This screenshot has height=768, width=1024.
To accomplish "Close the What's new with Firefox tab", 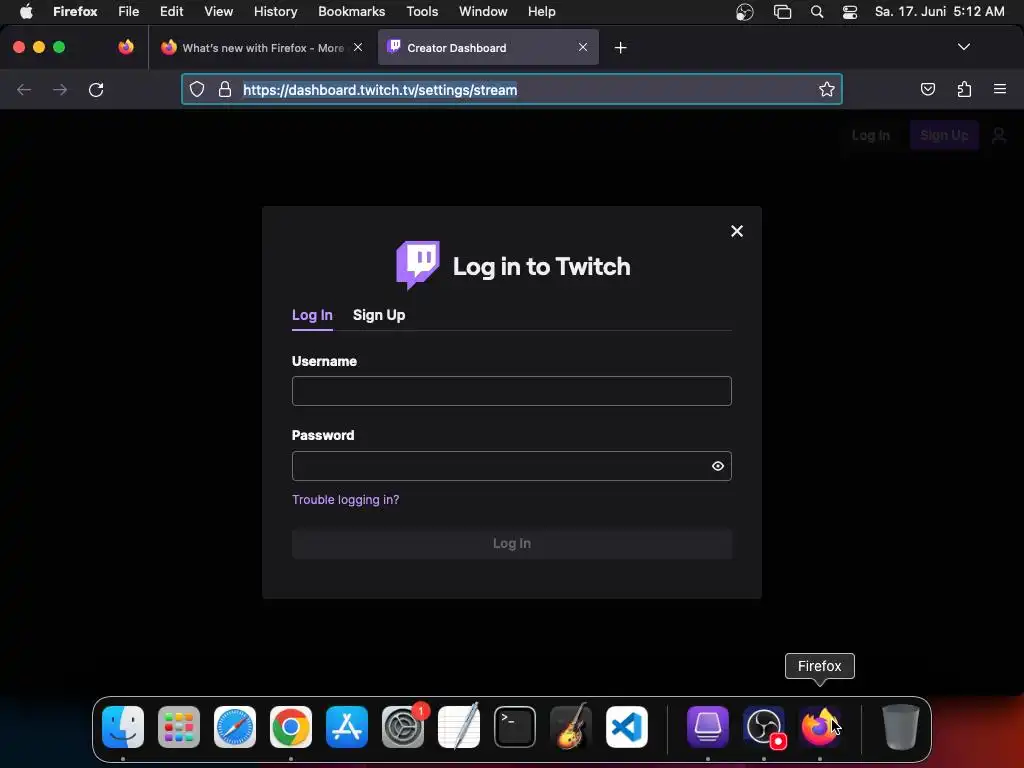I will 358,47.
